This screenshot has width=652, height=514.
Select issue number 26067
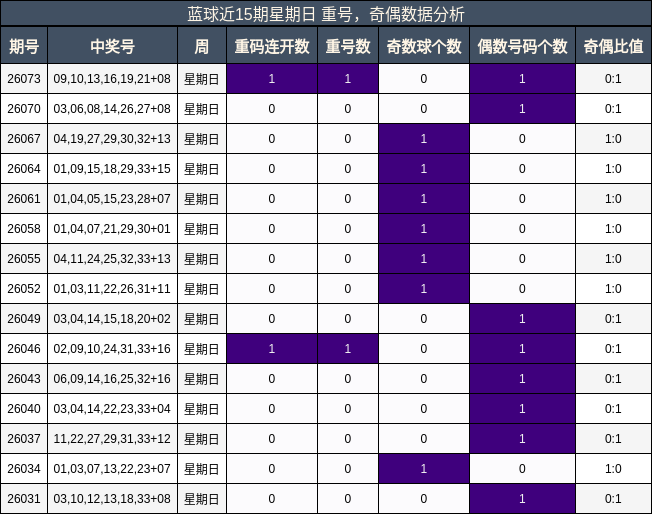[x=24, y=138]
